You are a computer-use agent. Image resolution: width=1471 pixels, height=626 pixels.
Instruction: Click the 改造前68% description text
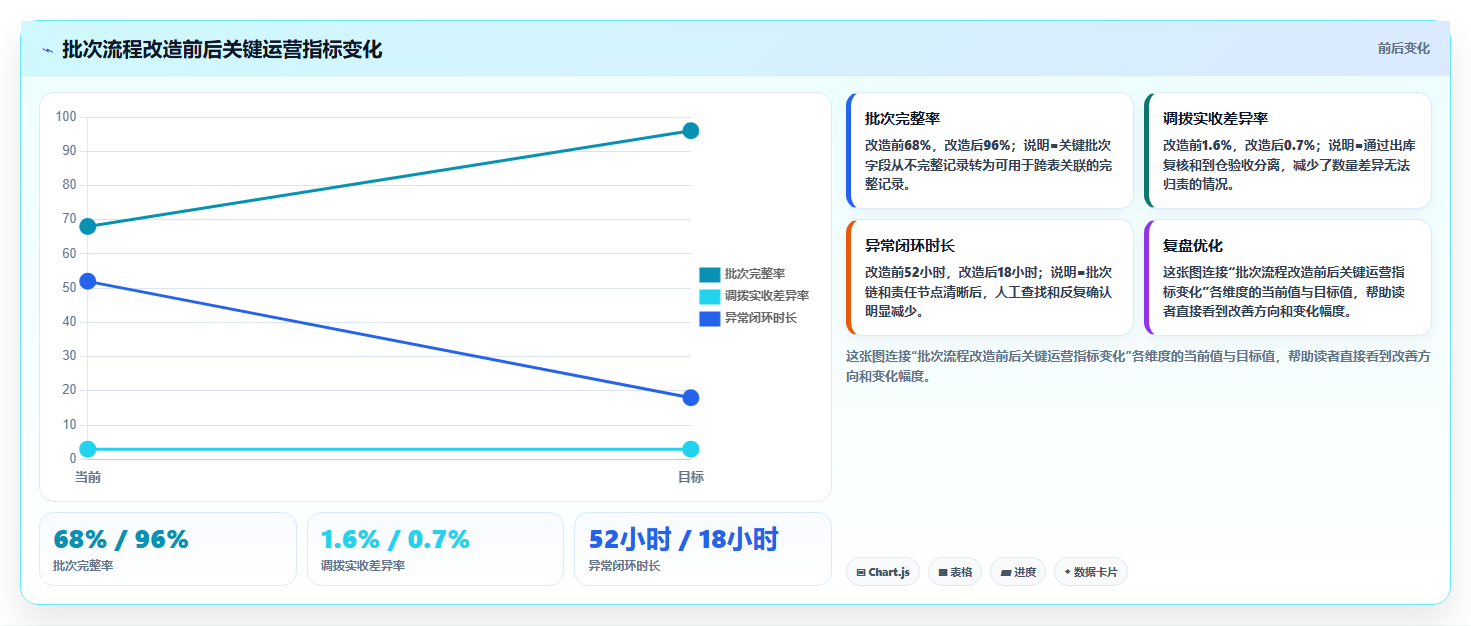point(988,165)
